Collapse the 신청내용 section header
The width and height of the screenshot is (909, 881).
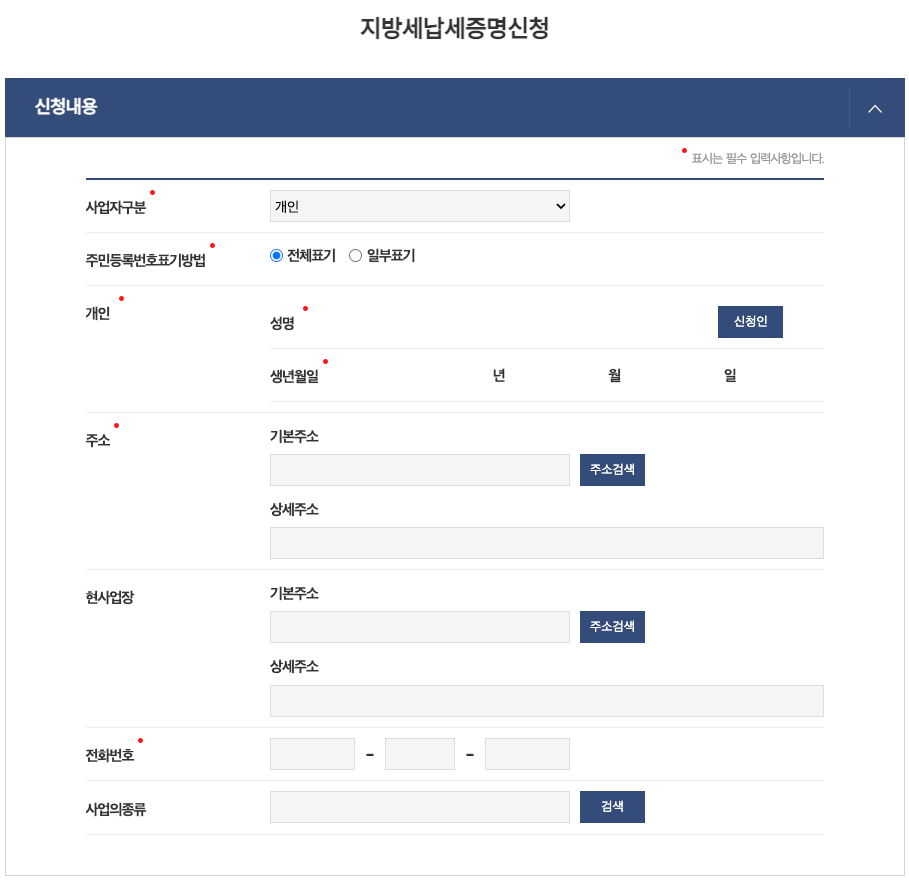pos(875,108)
